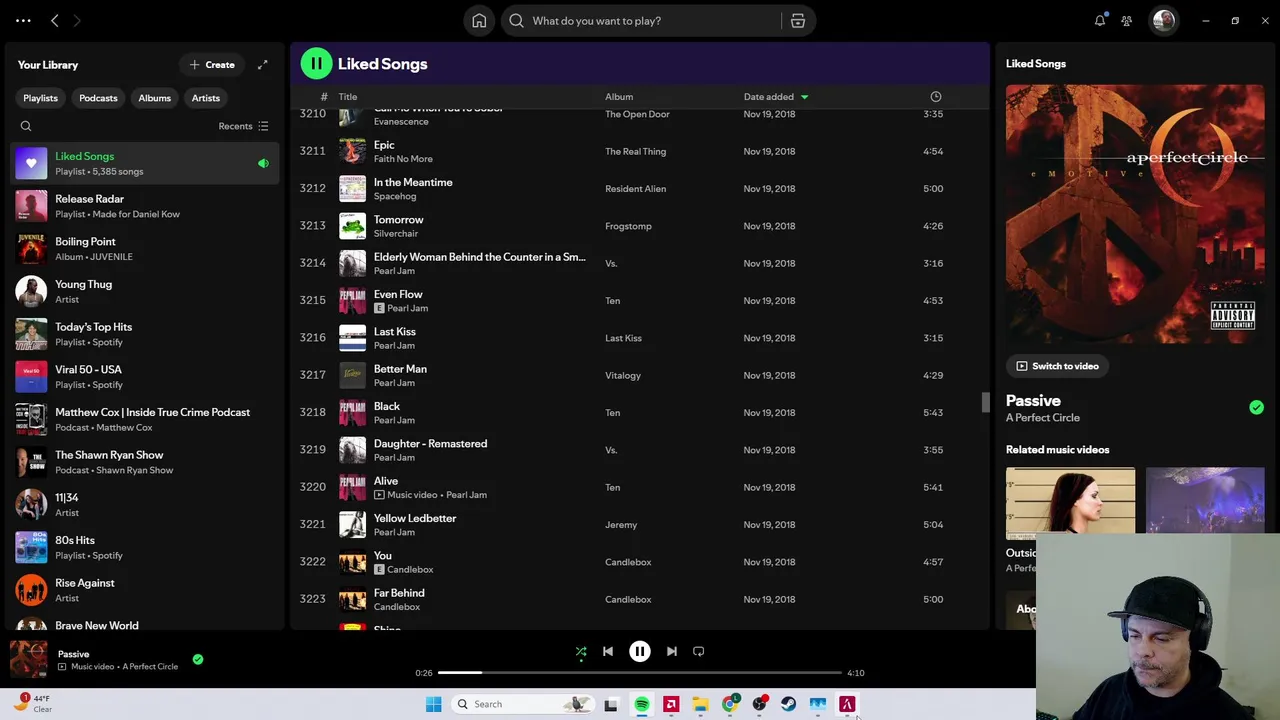
Task: Open Viral 50 - USA playlist
Action: (144, 377)
